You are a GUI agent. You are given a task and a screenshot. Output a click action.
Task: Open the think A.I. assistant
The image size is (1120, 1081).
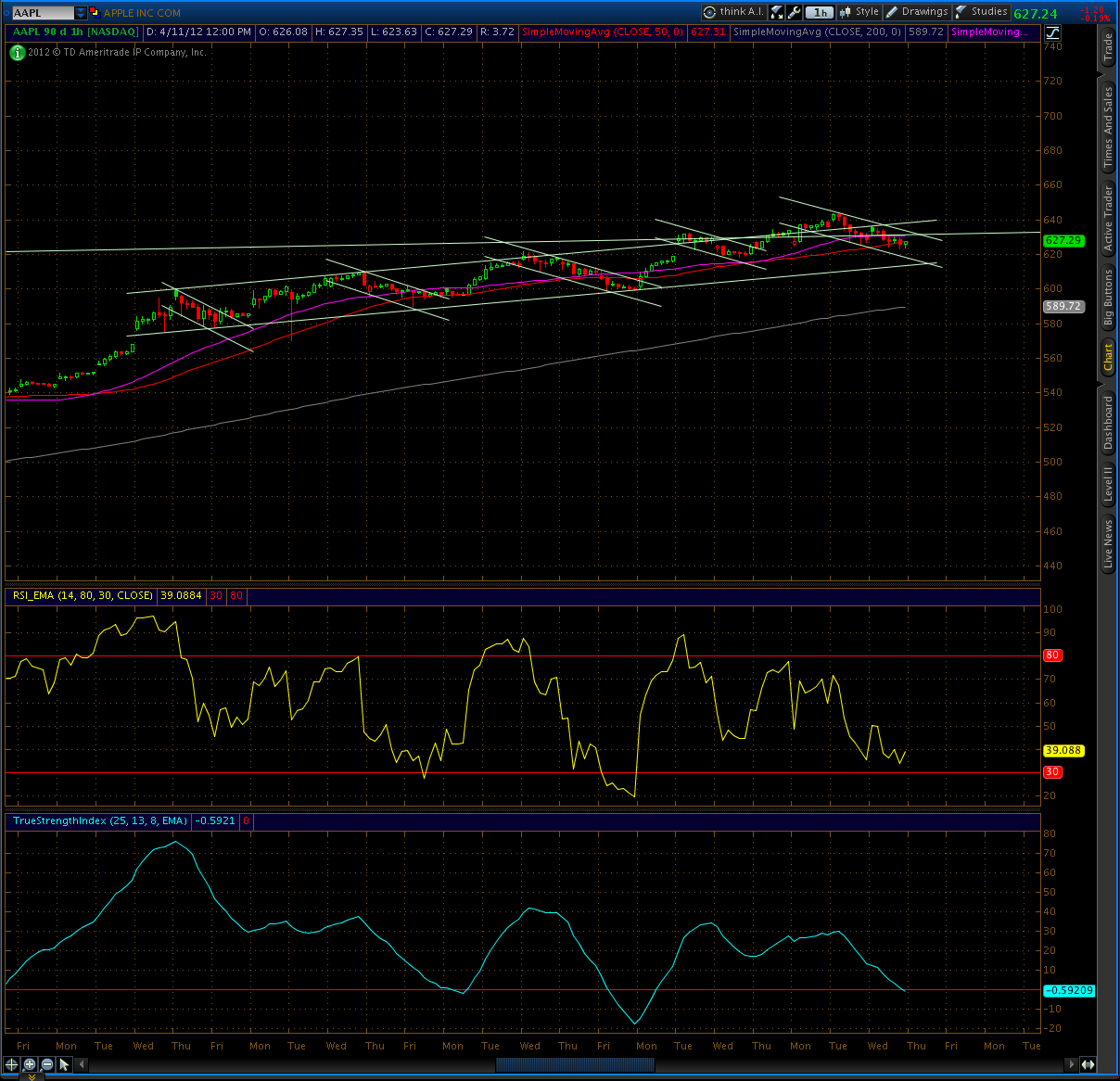[x=733, y=12]
